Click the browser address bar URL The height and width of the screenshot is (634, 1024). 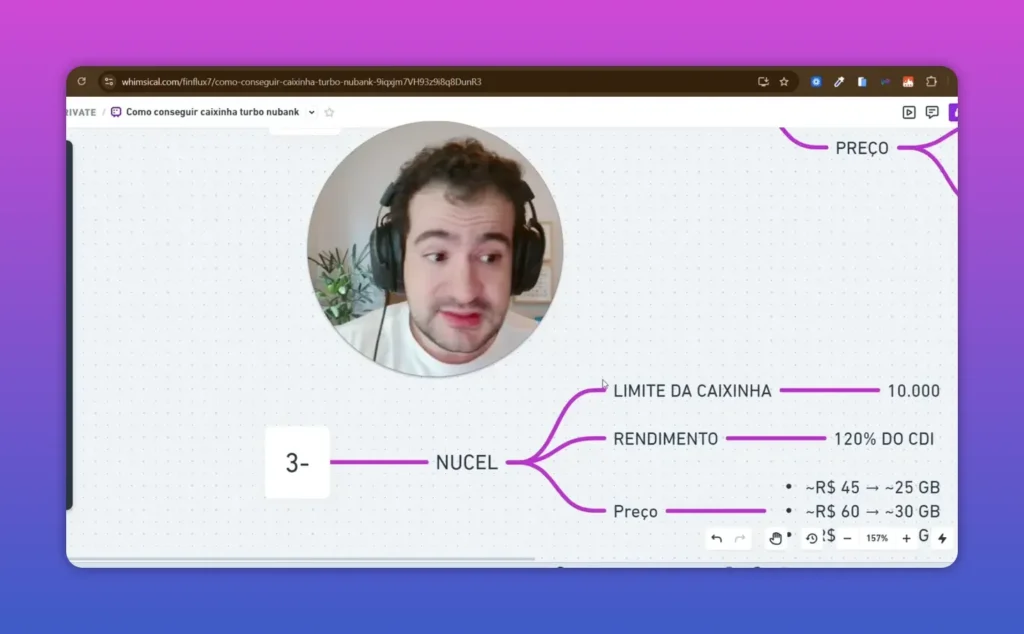[300, 82]
